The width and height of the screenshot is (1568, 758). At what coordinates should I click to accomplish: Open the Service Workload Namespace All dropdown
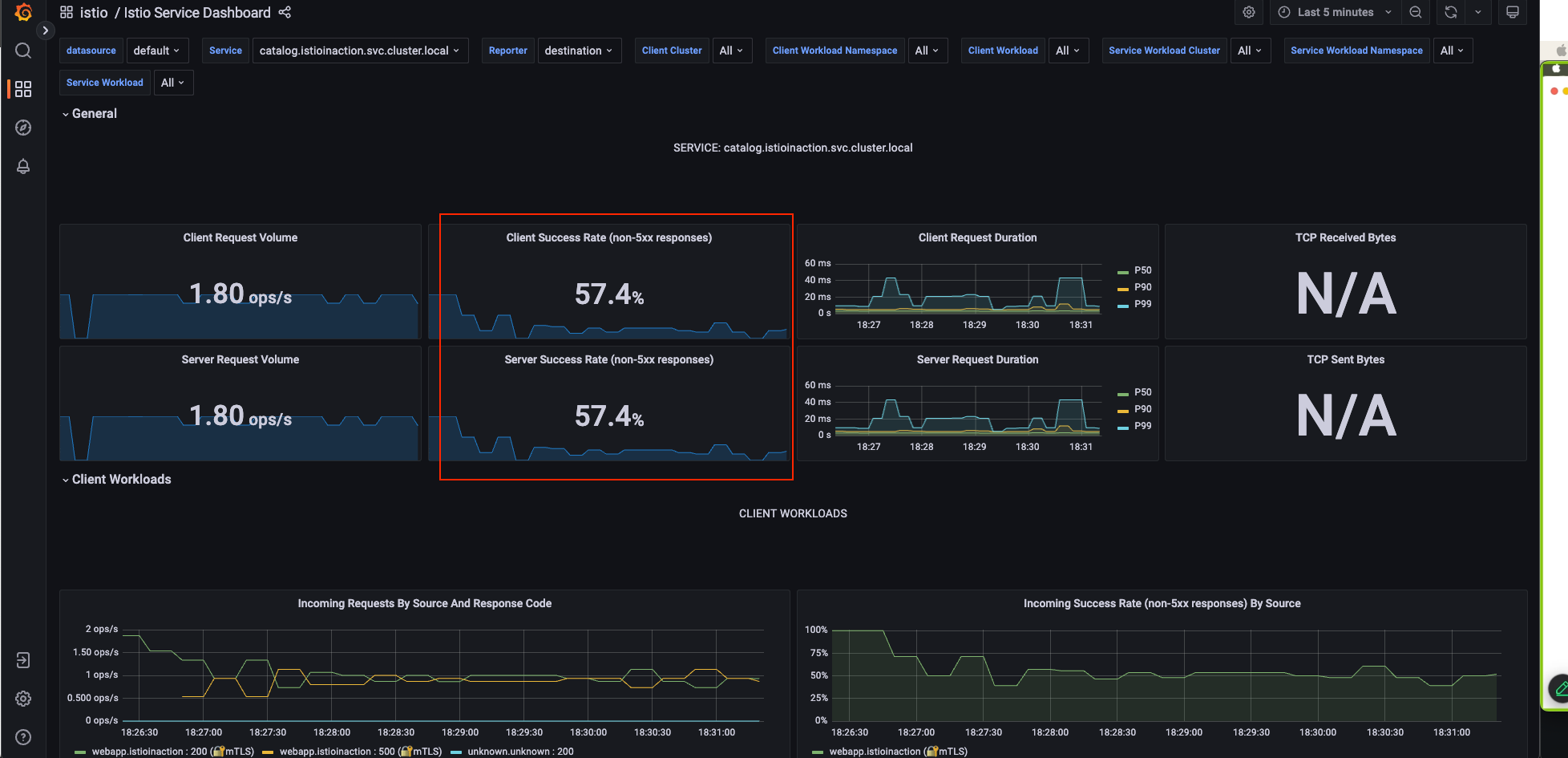(1453, 51)
